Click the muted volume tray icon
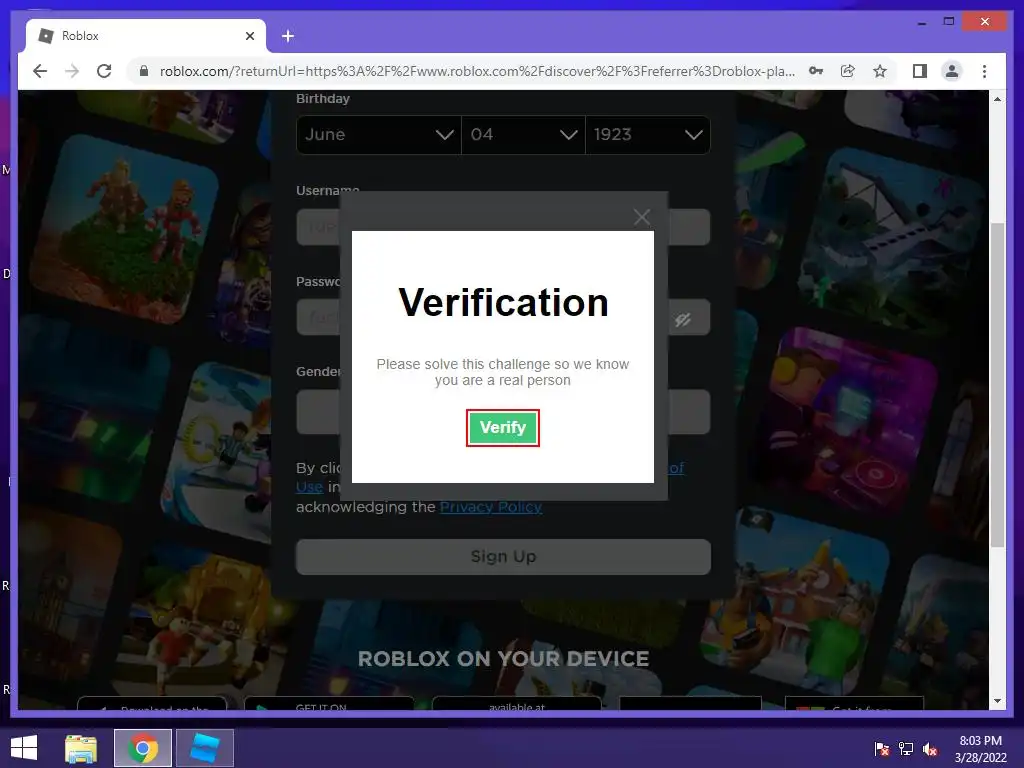1024x768 pixels. coord(930,748)
